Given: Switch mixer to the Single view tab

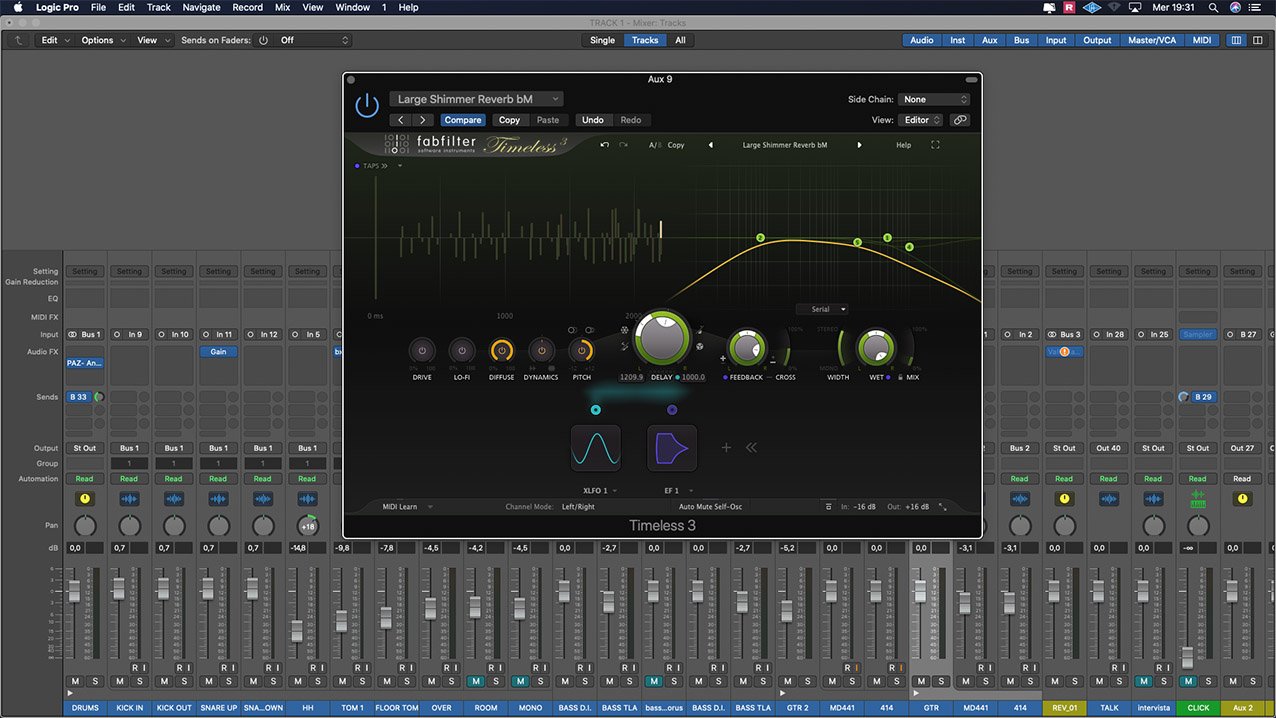Looking at the screenshot, I should click(x=602, y=40).
